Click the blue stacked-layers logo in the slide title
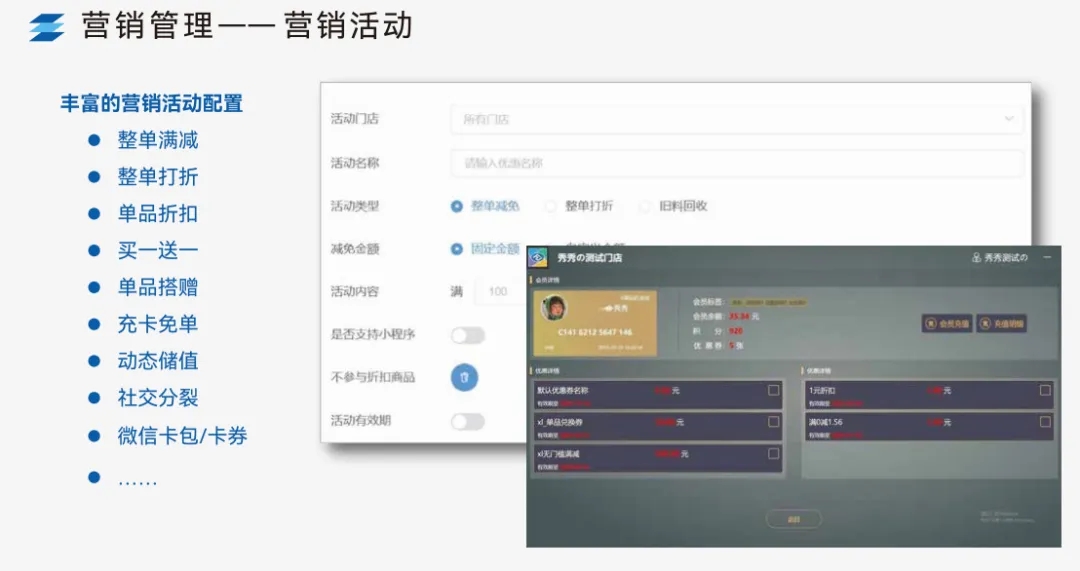The image size is (1080, 571). [x=46, y=27]
